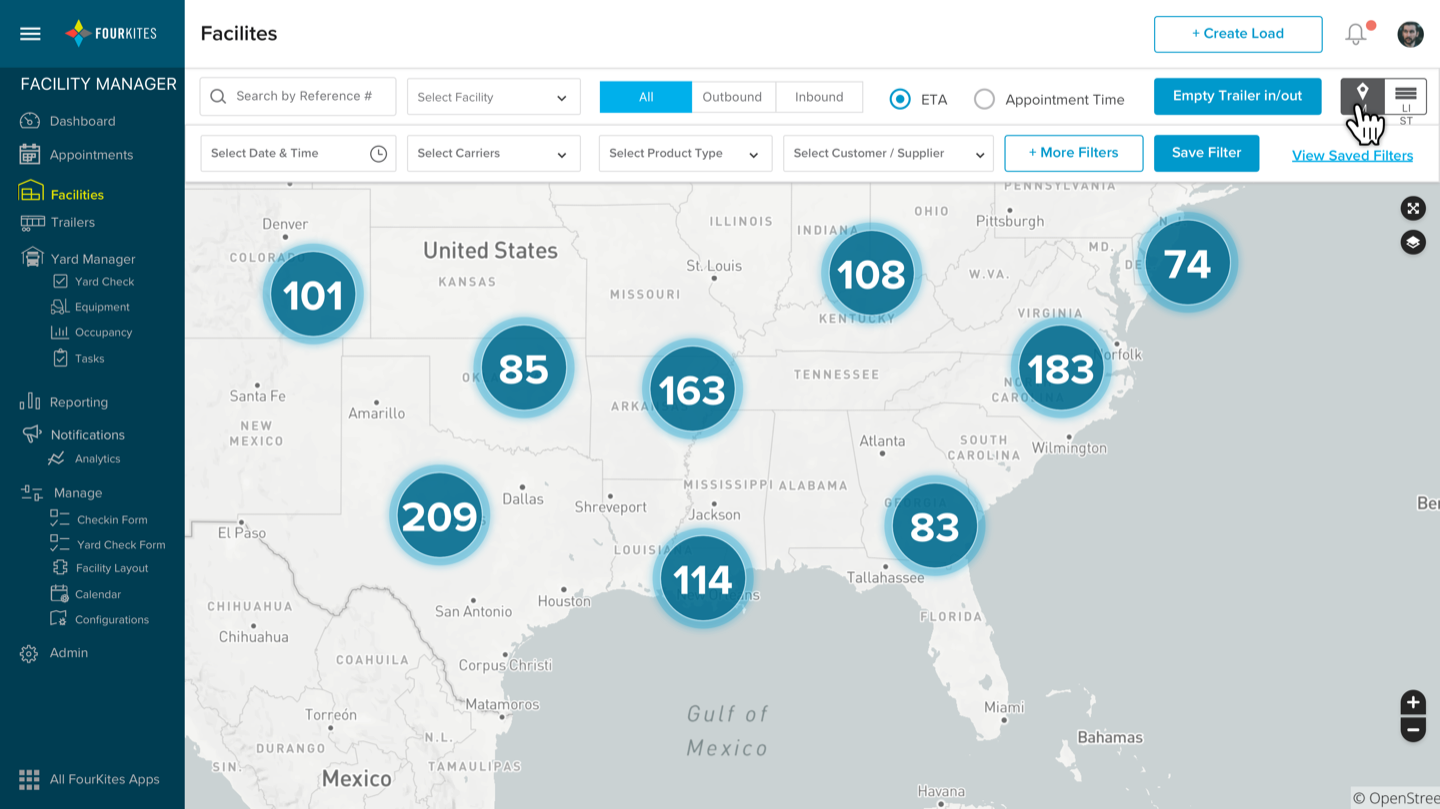Open the map layers icon

pyautogui.click(x=1413, y=242)
